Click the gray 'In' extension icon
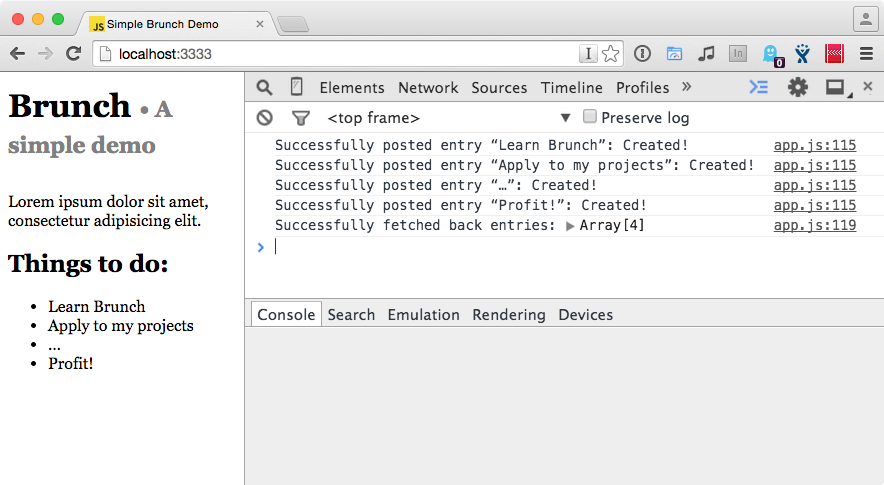Screen dimensions: 884x485 (737, 54)
